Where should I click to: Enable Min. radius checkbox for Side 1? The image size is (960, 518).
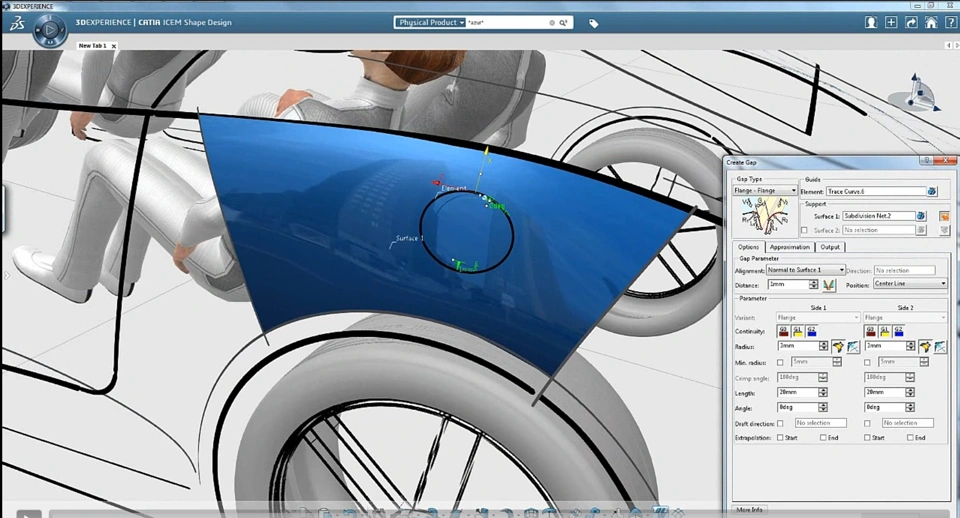point(780,362)
